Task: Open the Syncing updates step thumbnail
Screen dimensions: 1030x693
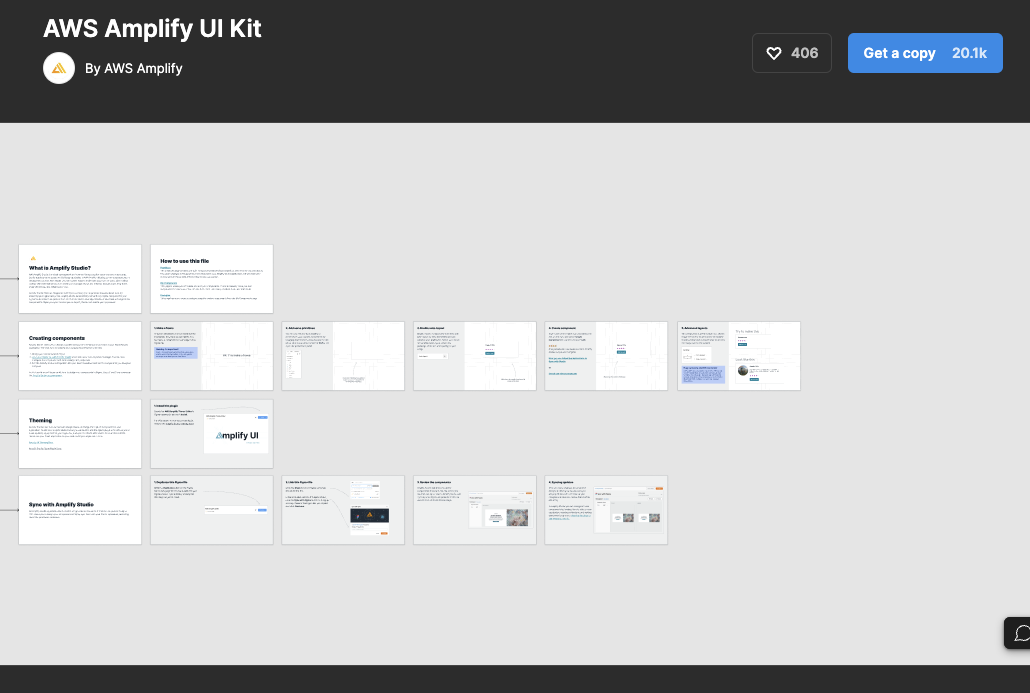Action: click(606, 510)
